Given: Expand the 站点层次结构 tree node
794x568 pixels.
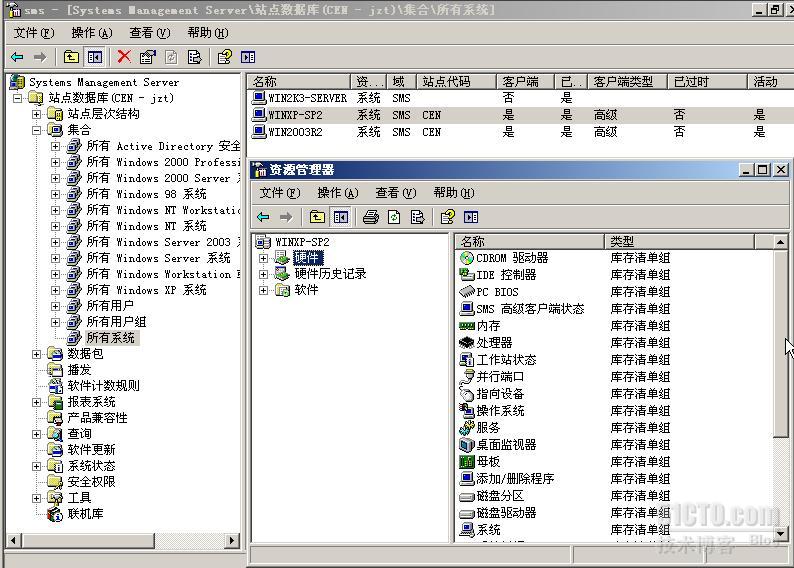Looking at the screenshot, I should [36, 114].
